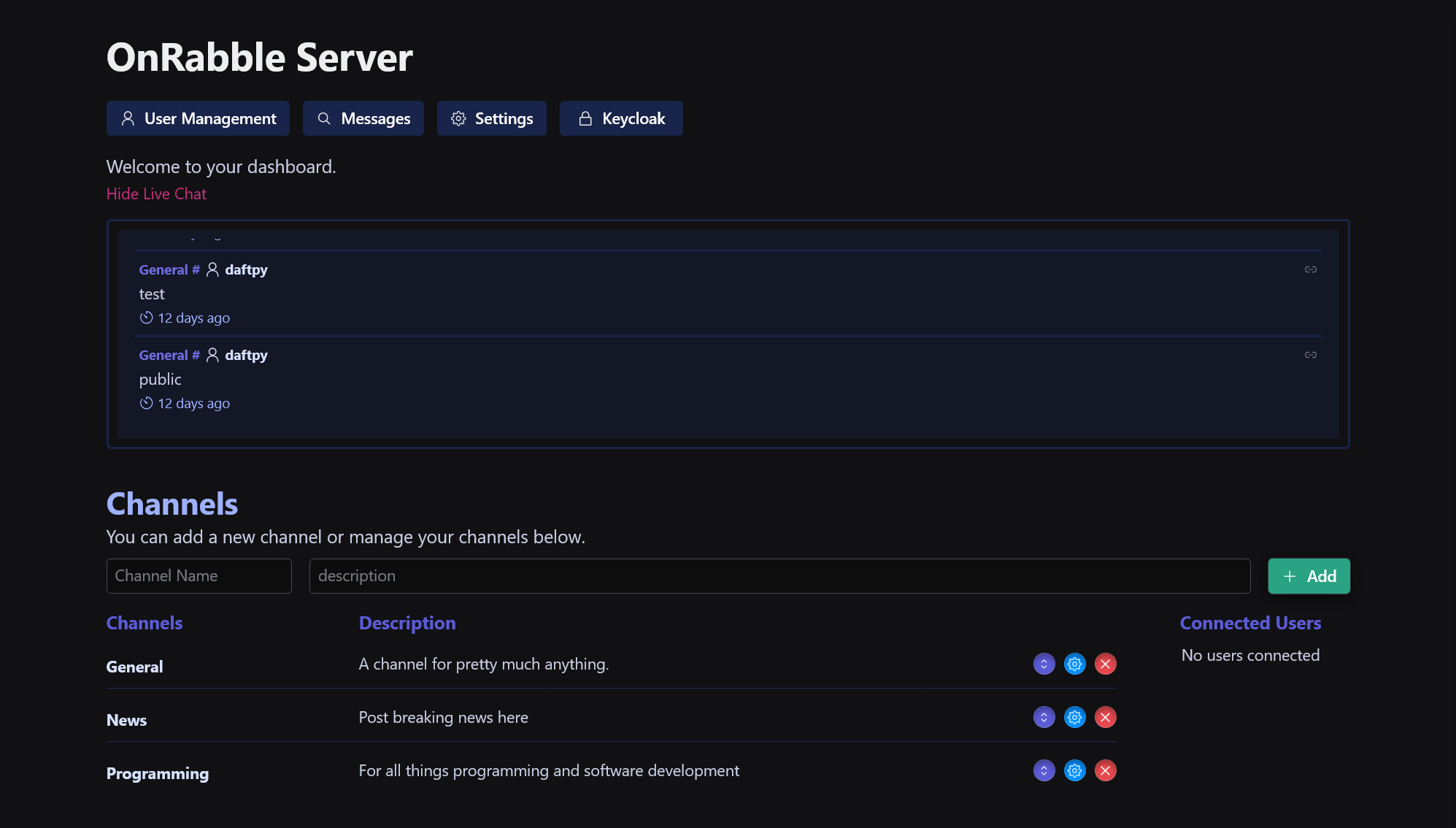This screenshot has width=1456, height=828.
Task: Click daftpy username on 'test' message
Action: point(246,269)
